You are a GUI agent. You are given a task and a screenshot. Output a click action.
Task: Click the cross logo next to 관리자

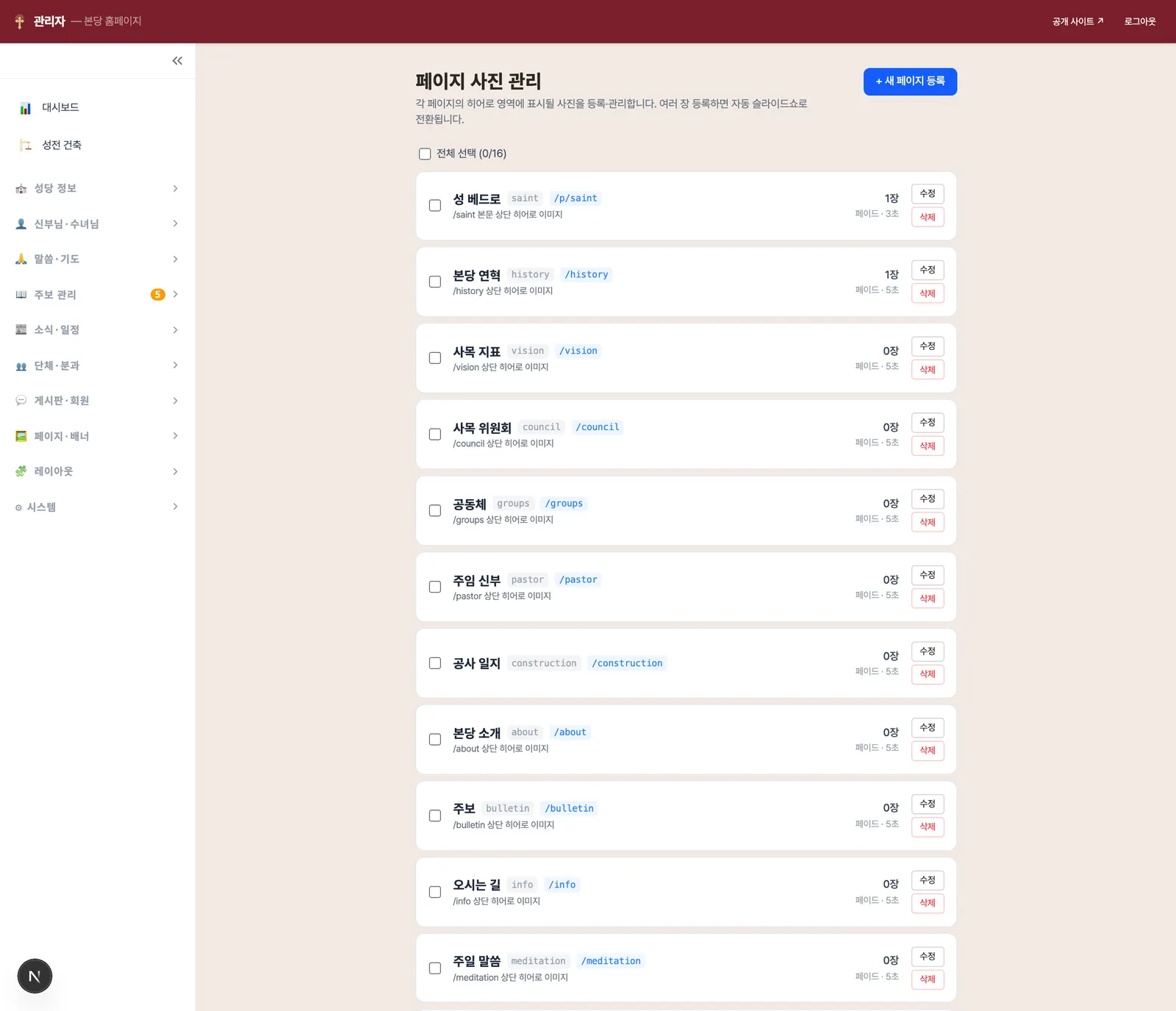pos(20,21)
